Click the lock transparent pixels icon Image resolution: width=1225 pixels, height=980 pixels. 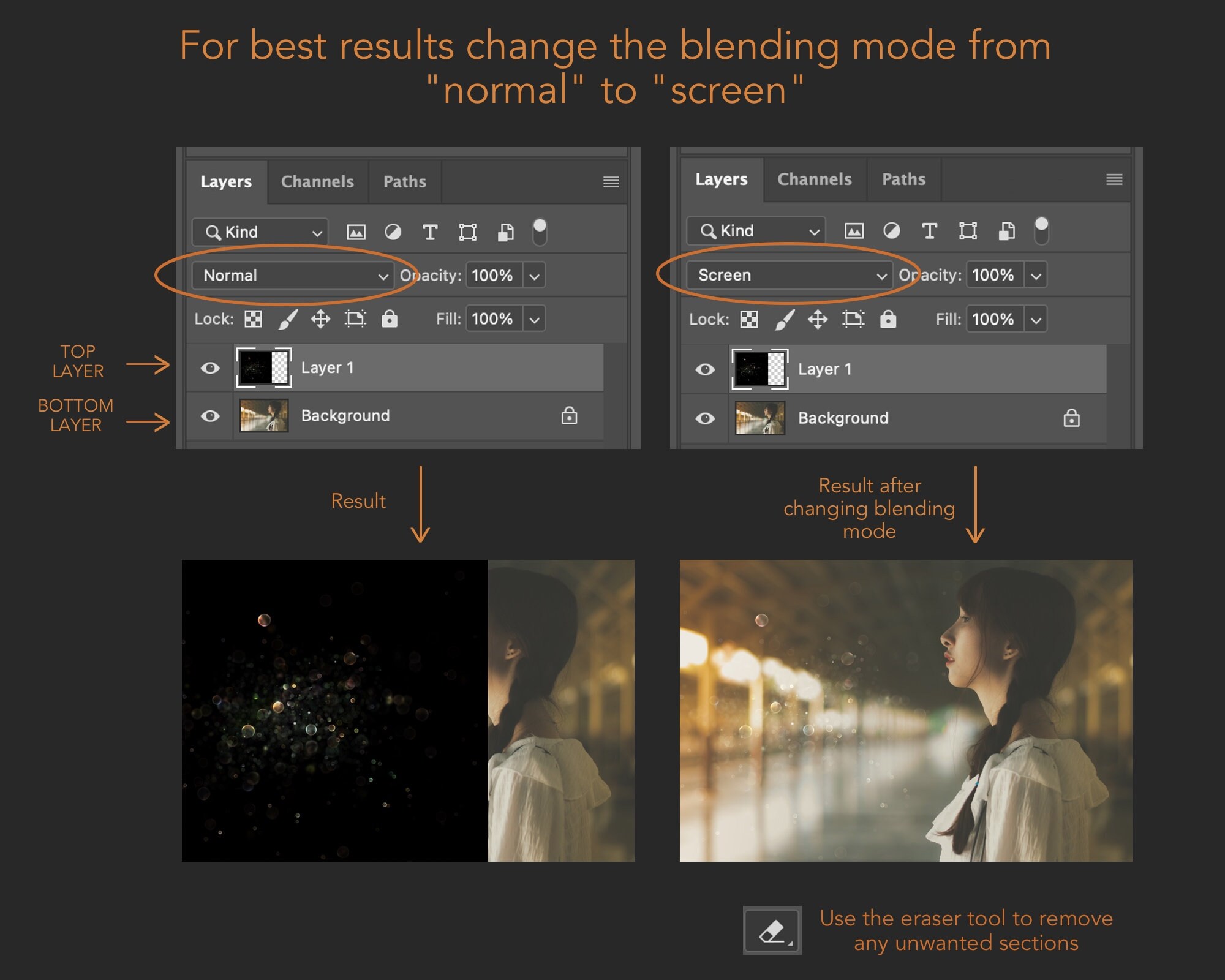[x=253, y=318]
